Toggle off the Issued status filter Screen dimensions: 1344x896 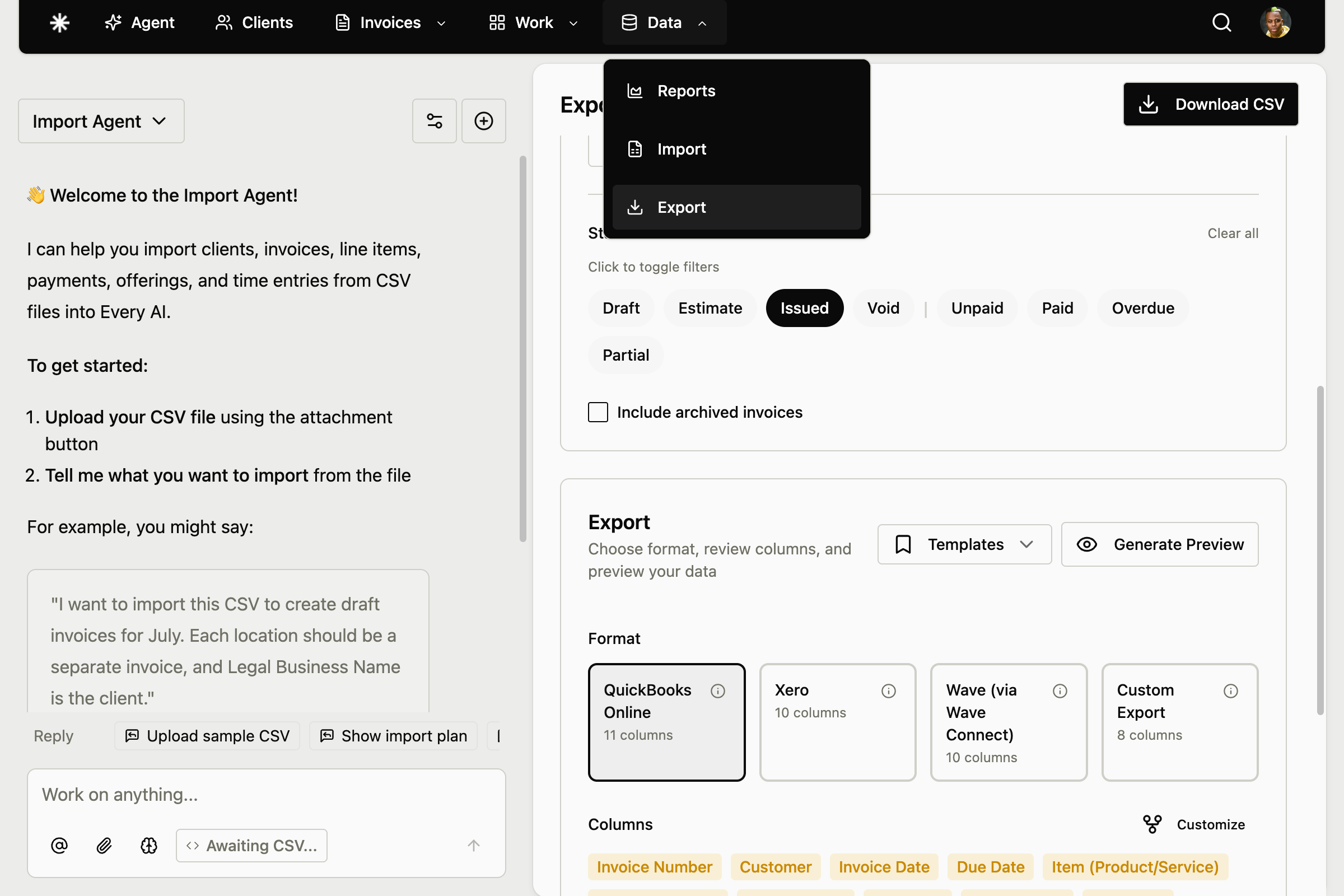coord(805,308)
